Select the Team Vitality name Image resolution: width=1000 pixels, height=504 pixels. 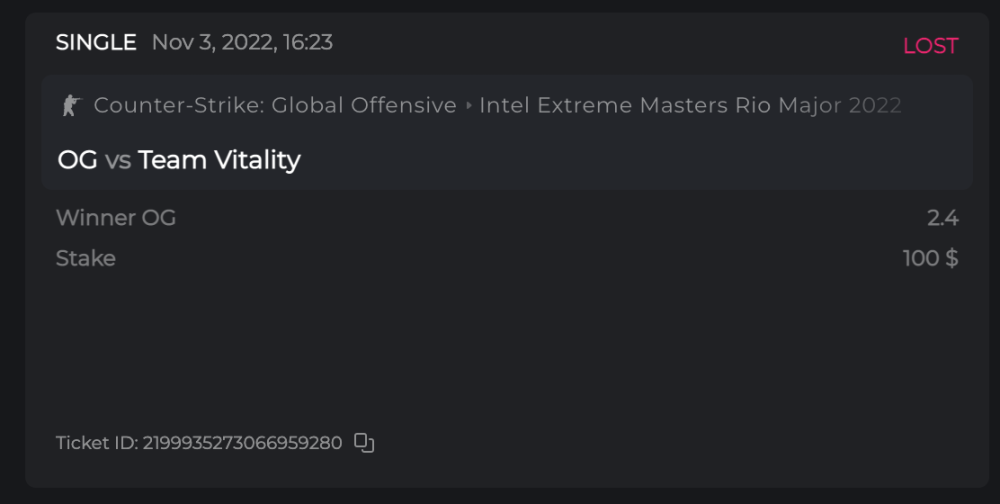[219, 160]
